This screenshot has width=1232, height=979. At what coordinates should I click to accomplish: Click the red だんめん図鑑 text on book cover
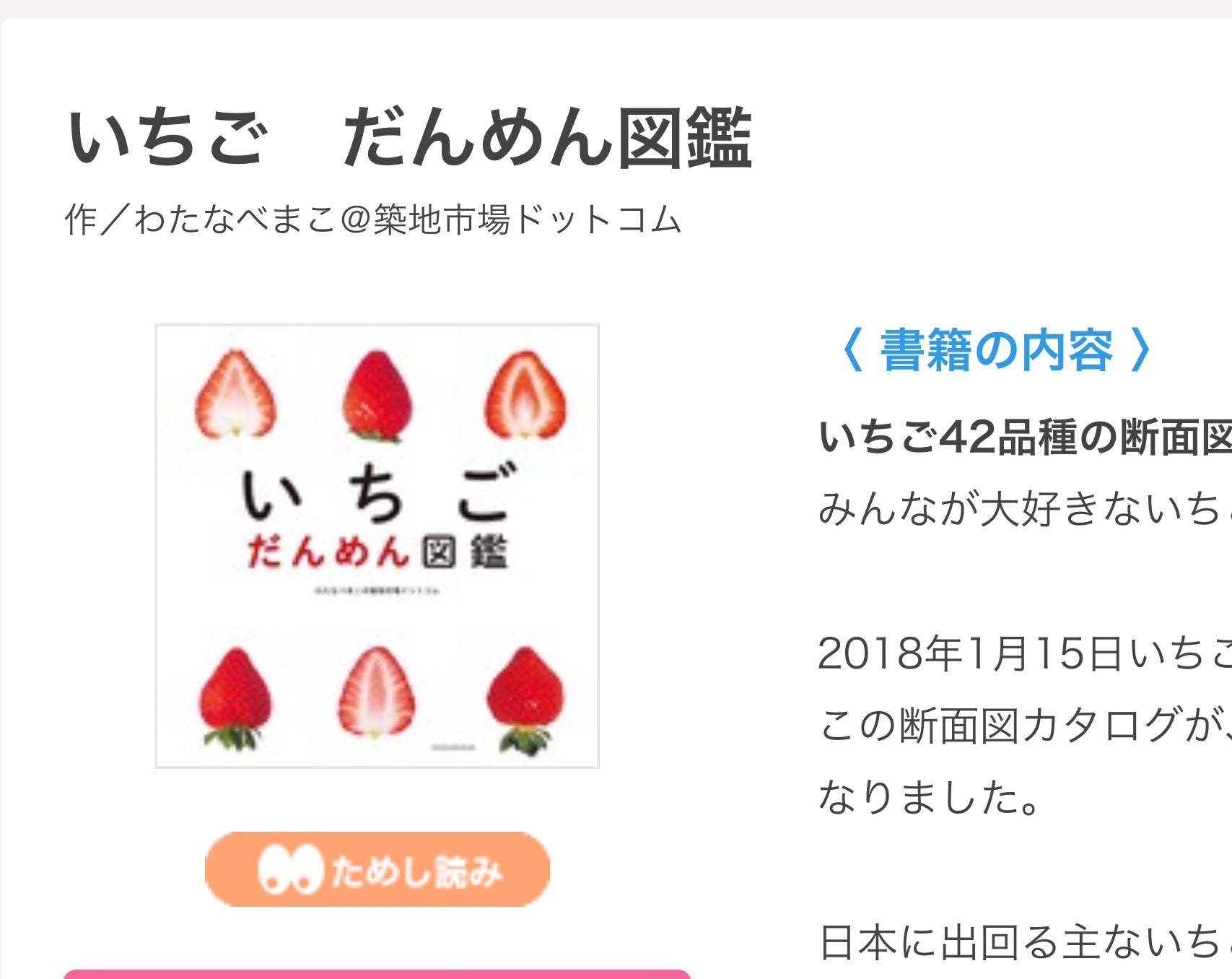(x=377, y=552)
